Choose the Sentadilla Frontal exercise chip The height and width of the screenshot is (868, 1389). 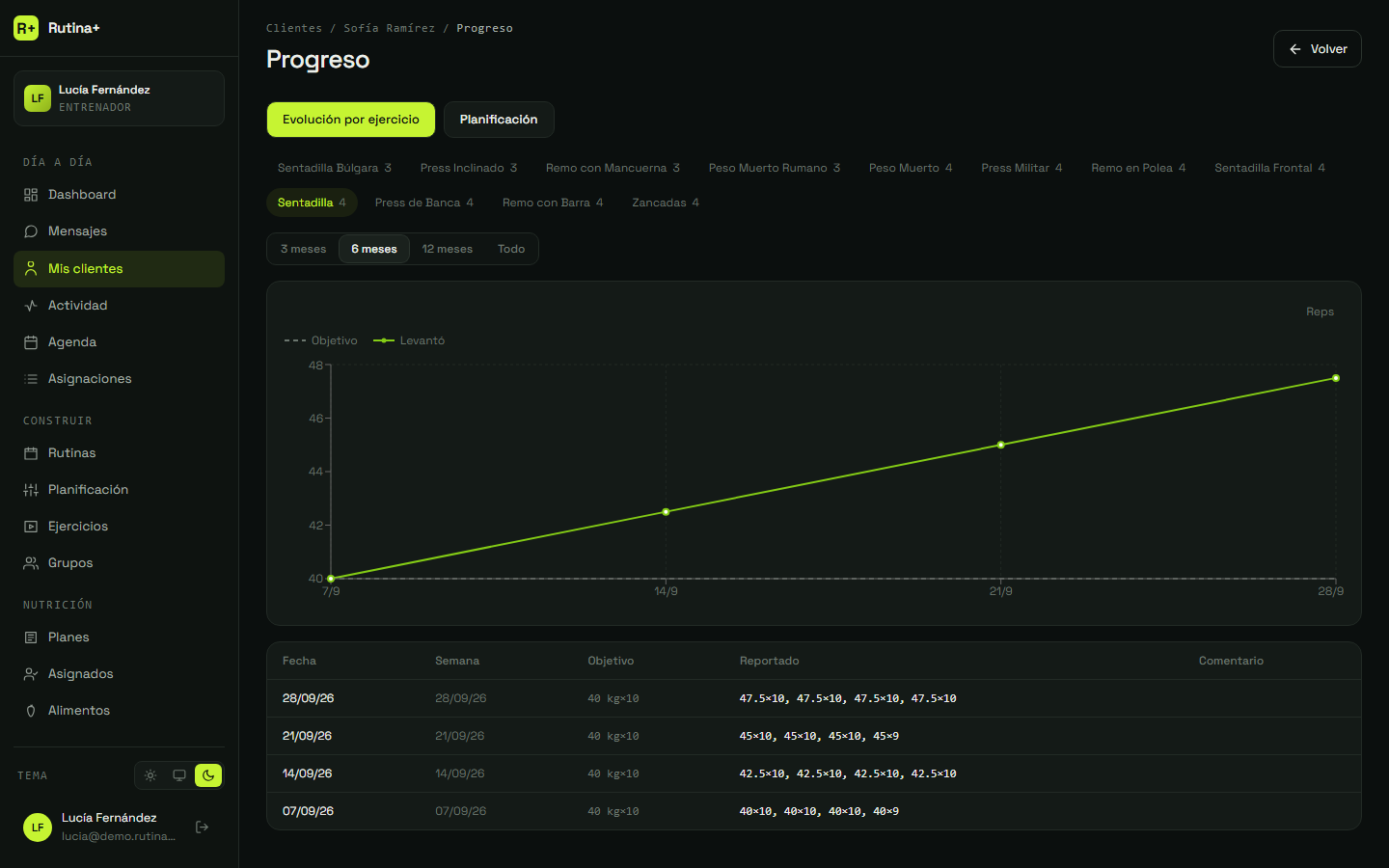tap(1269, 168)
